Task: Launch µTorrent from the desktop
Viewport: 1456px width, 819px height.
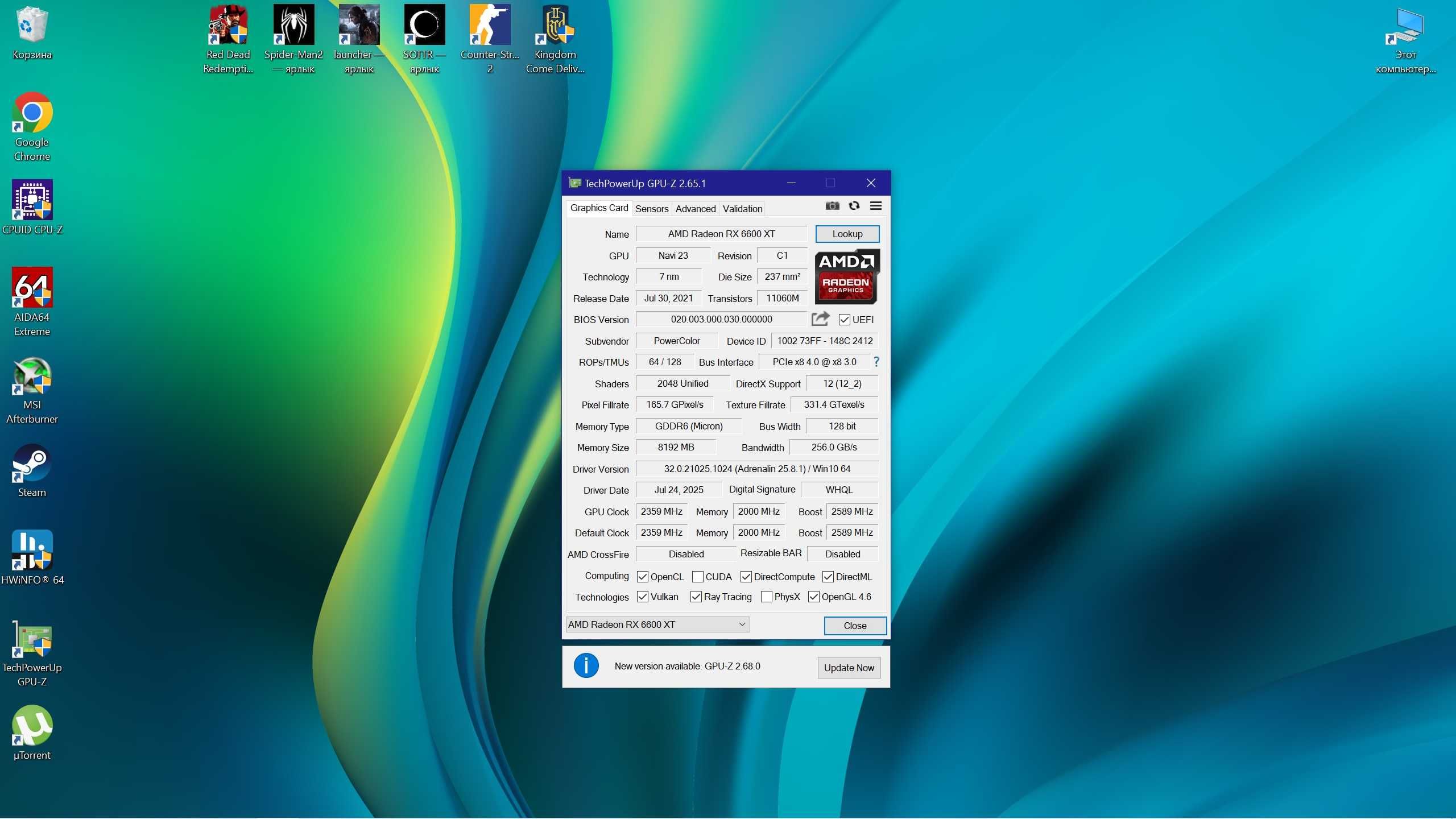Action: pos(32,733)
